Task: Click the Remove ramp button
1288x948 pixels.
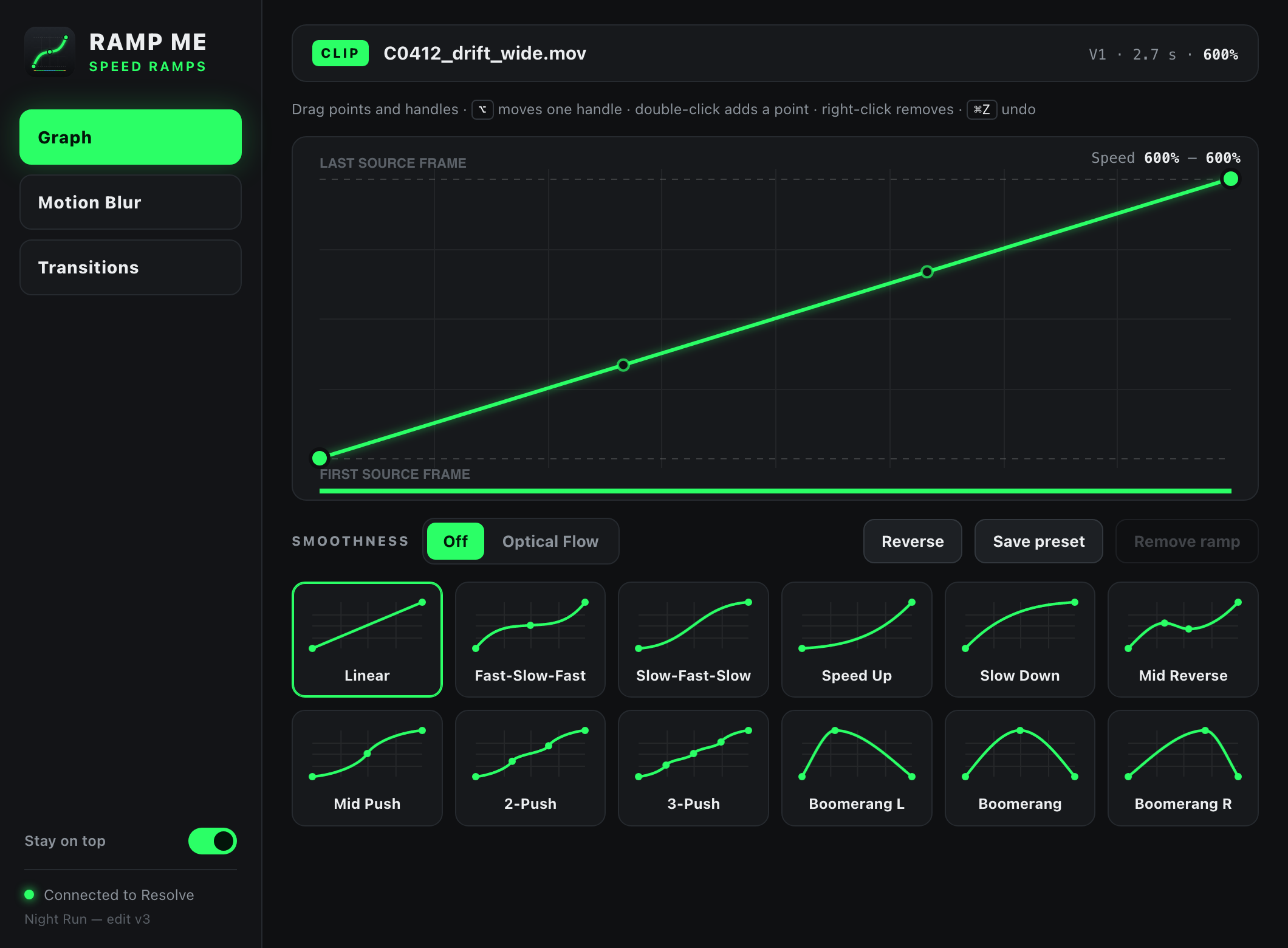Action: coord(1187,541)
